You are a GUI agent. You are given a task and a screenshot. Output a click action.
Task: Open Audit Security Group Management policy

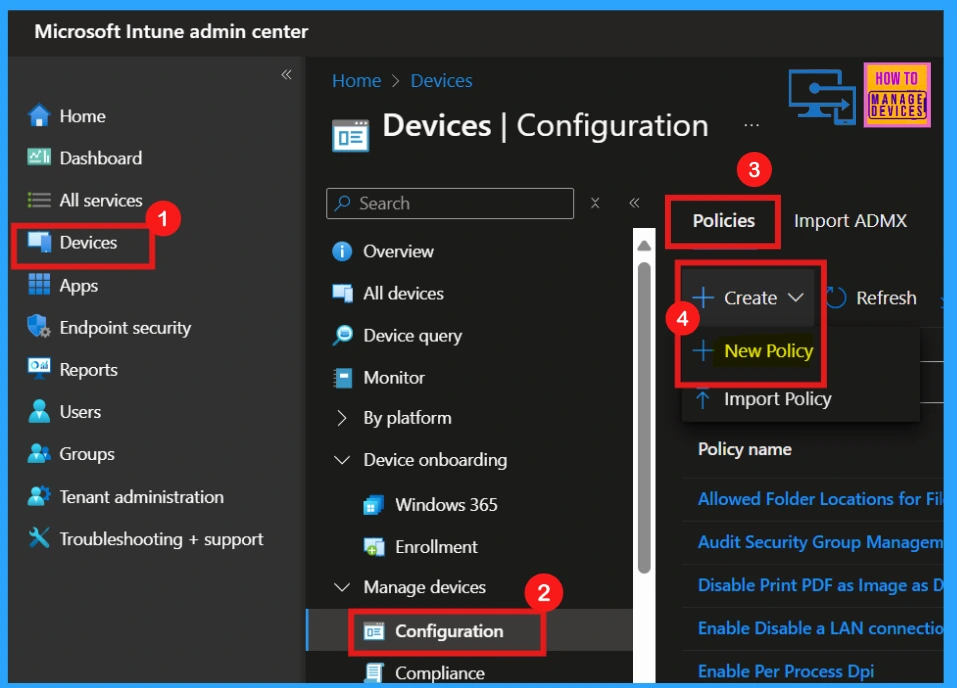[820, 542]
